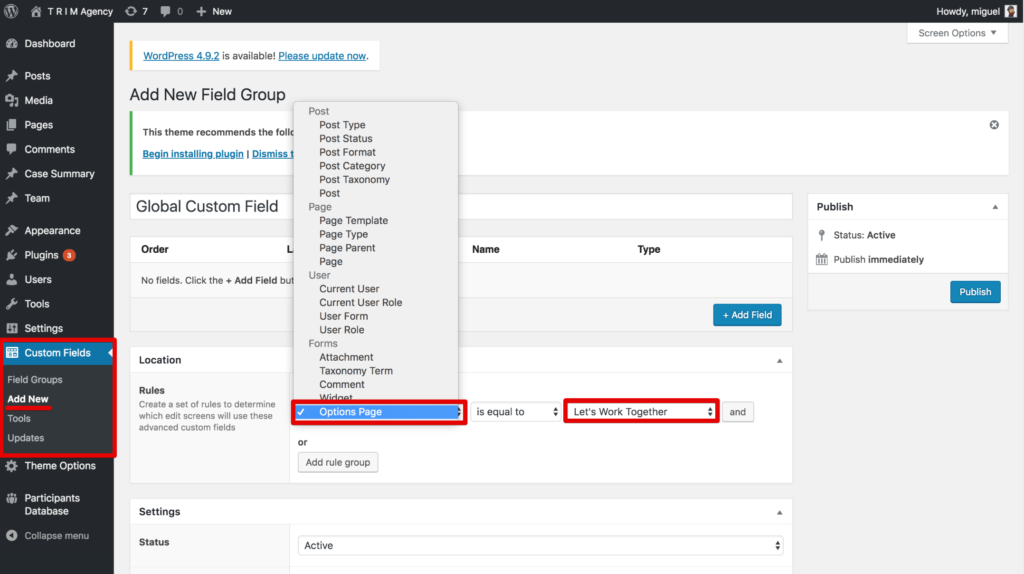This screenshot has width=1024, height=574.
Task: Click the Please update now link
Action: pyautogui.click(x=322, y=56)
